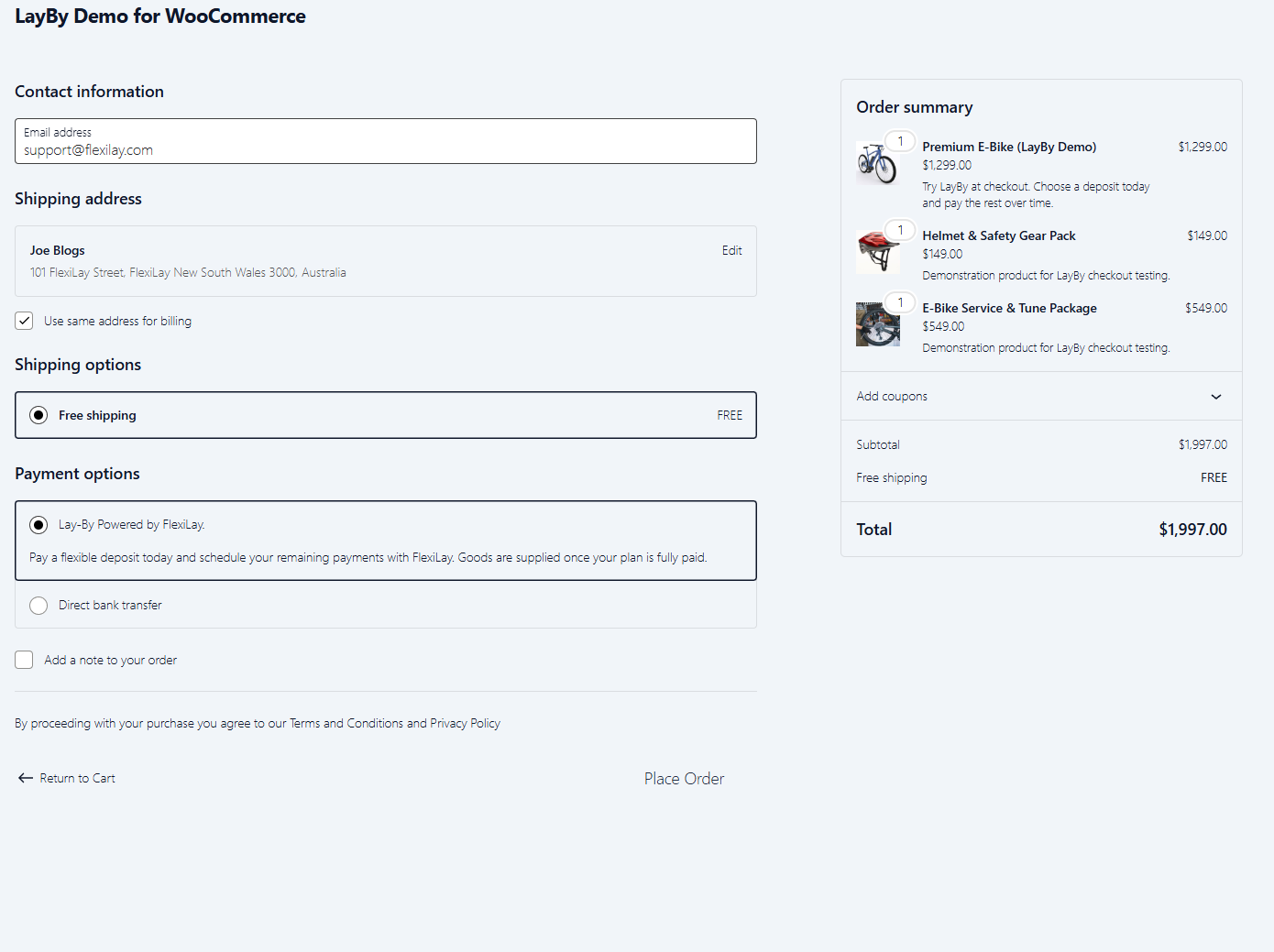Click the Order summary heading
Screen dimensions: 1274x952
click(x=915, y=107)
